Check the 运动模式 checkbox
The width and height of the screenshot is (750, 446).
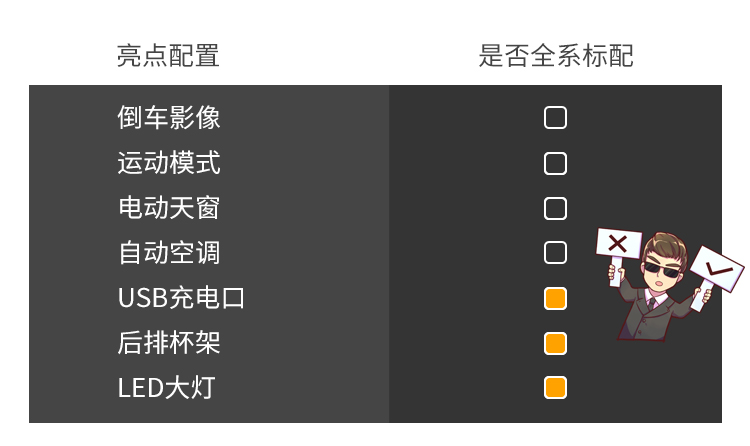555,164
